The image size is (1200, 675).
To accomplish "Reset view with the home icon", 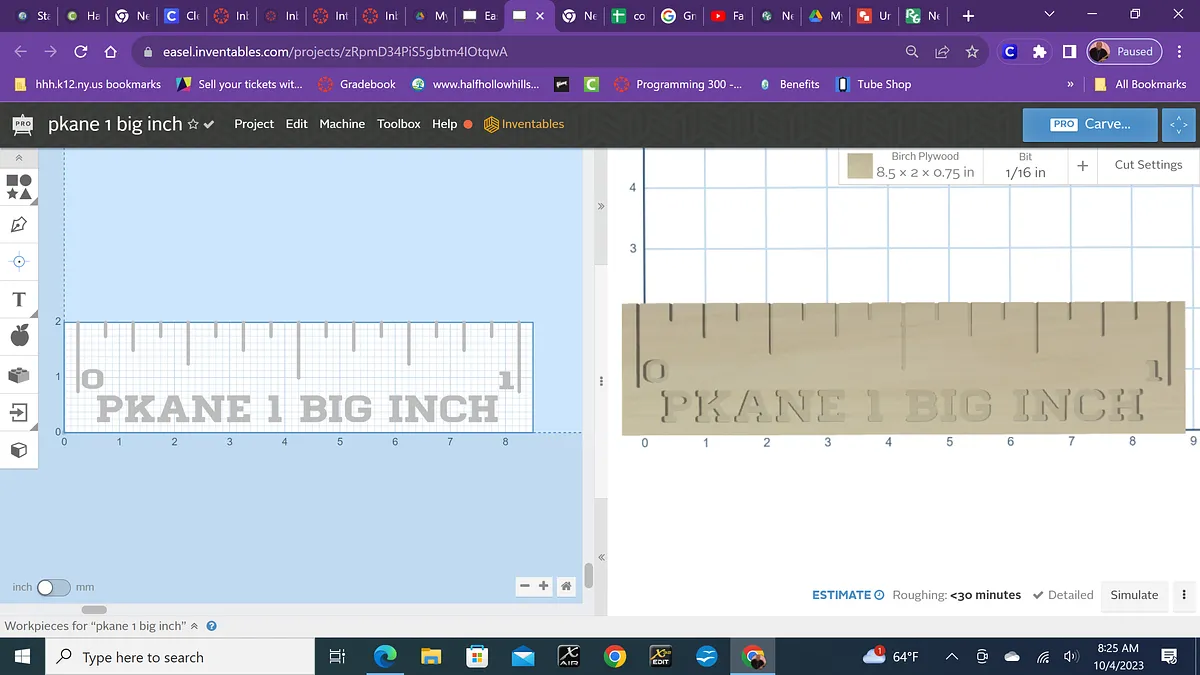I will [566, 586].
